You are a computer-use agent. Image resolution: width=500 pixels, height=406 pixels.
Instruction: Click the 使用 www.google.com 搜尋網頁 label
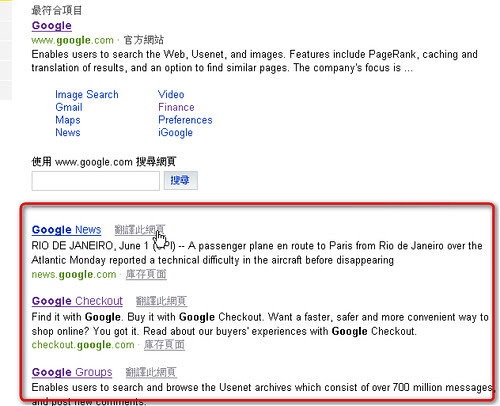(x=104, y=162)
